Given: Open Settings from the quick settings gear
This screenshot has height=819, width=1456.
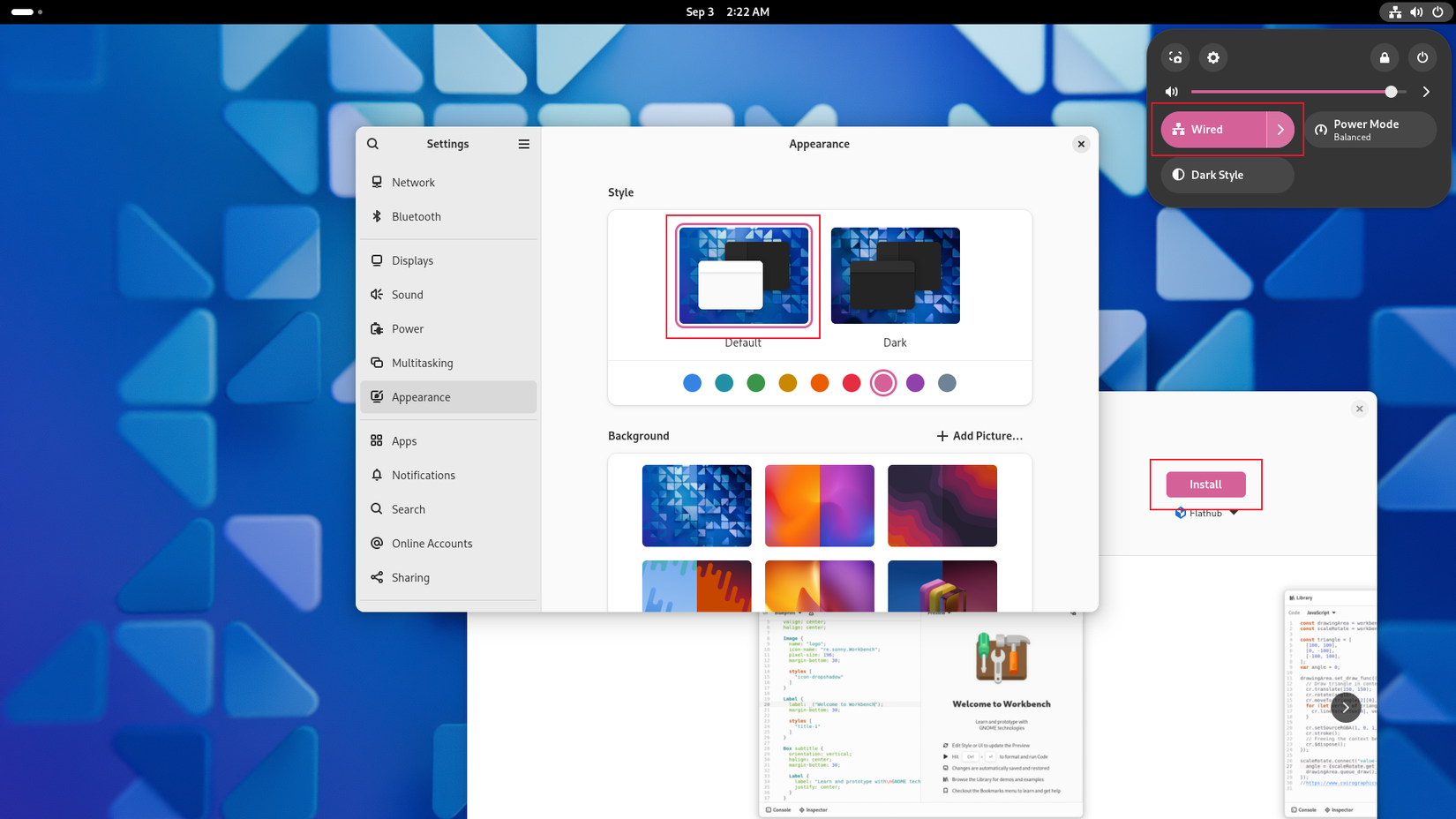Looking at the screenshot, I should click(1213, 57).
